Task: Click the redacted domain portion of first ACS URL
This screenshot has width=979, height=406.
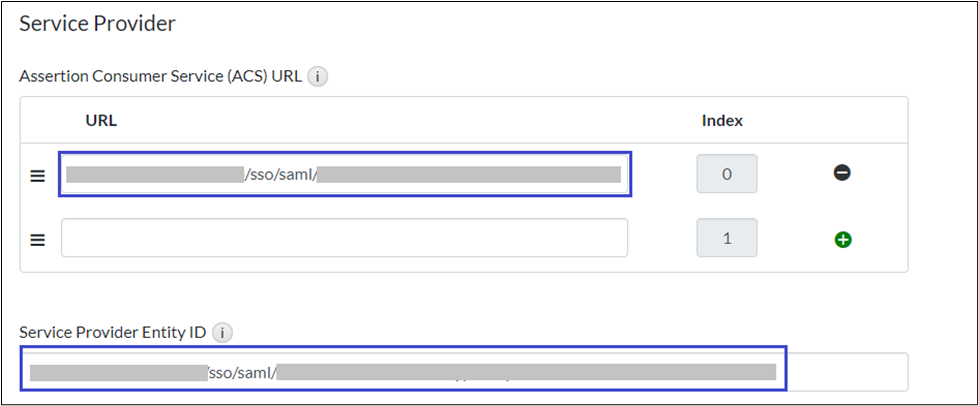Action: click(155, 174)
